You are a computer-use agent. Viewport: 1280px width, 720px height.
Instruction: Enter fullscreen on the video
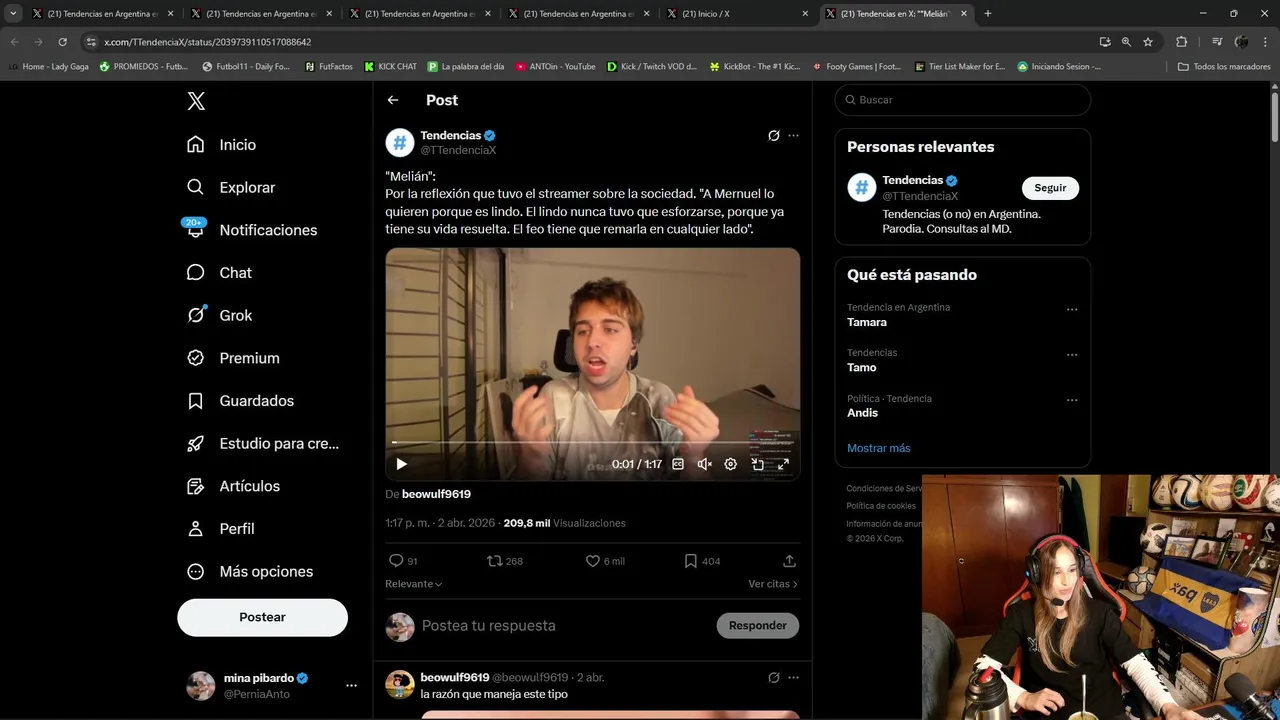(783, 464)
